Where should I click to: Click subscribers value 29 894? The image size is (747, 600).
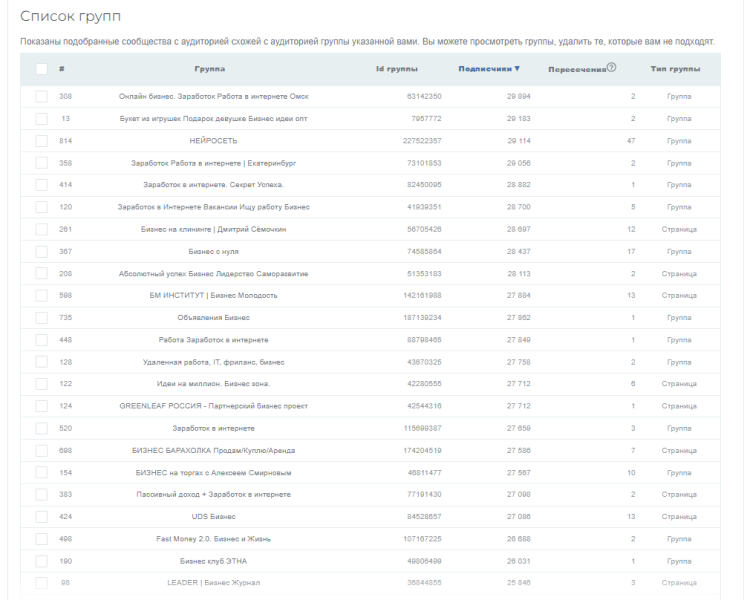(518, 96)
